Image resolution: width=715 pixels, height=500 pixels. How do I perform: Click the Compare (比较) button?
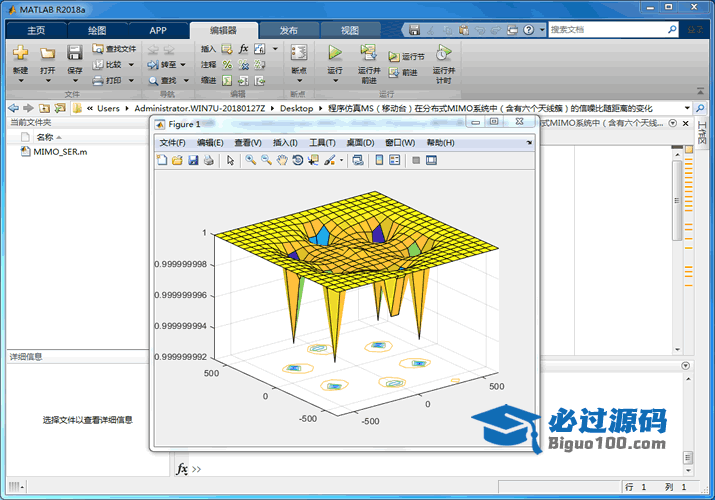click(x=107, y=65)
